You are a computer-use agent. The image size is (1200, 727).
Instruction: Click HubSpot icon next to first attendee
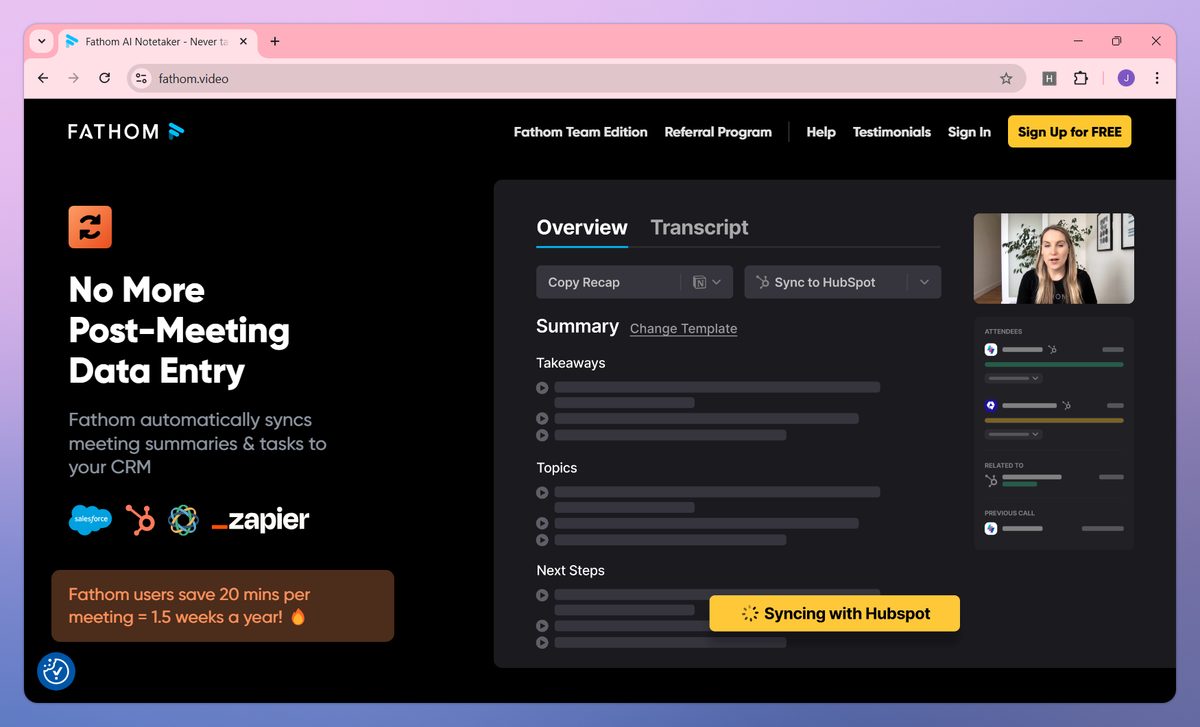pos(1052,350)
